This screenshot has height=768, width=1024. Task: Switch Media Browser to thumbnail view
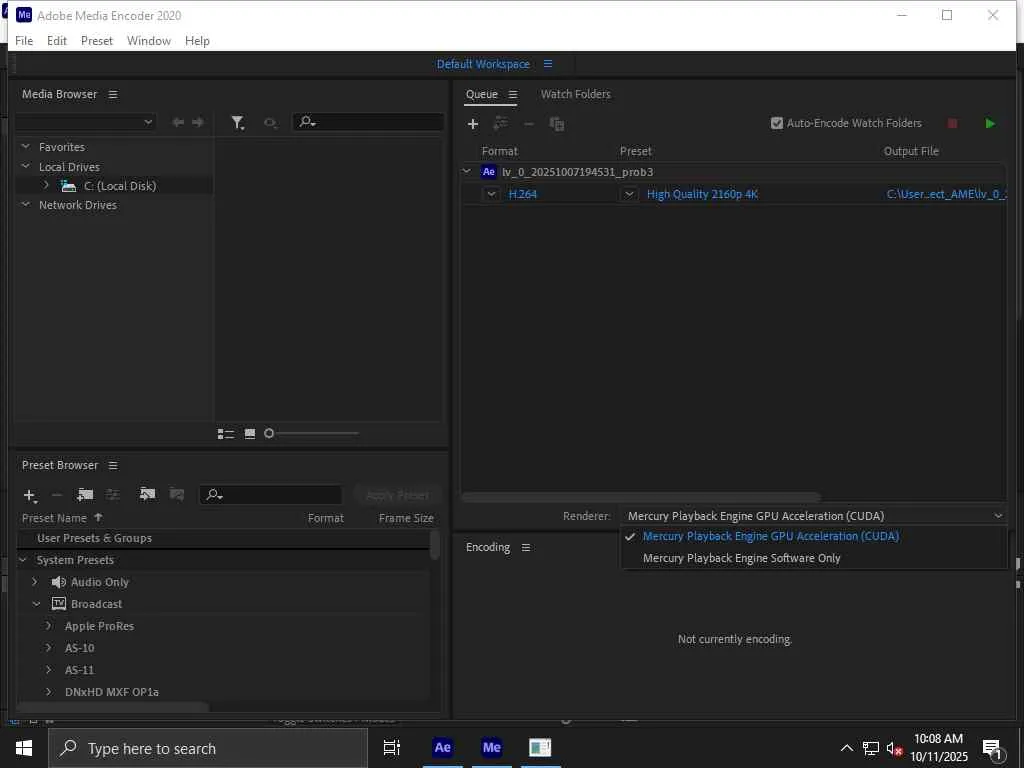click(x=249, y=434)
